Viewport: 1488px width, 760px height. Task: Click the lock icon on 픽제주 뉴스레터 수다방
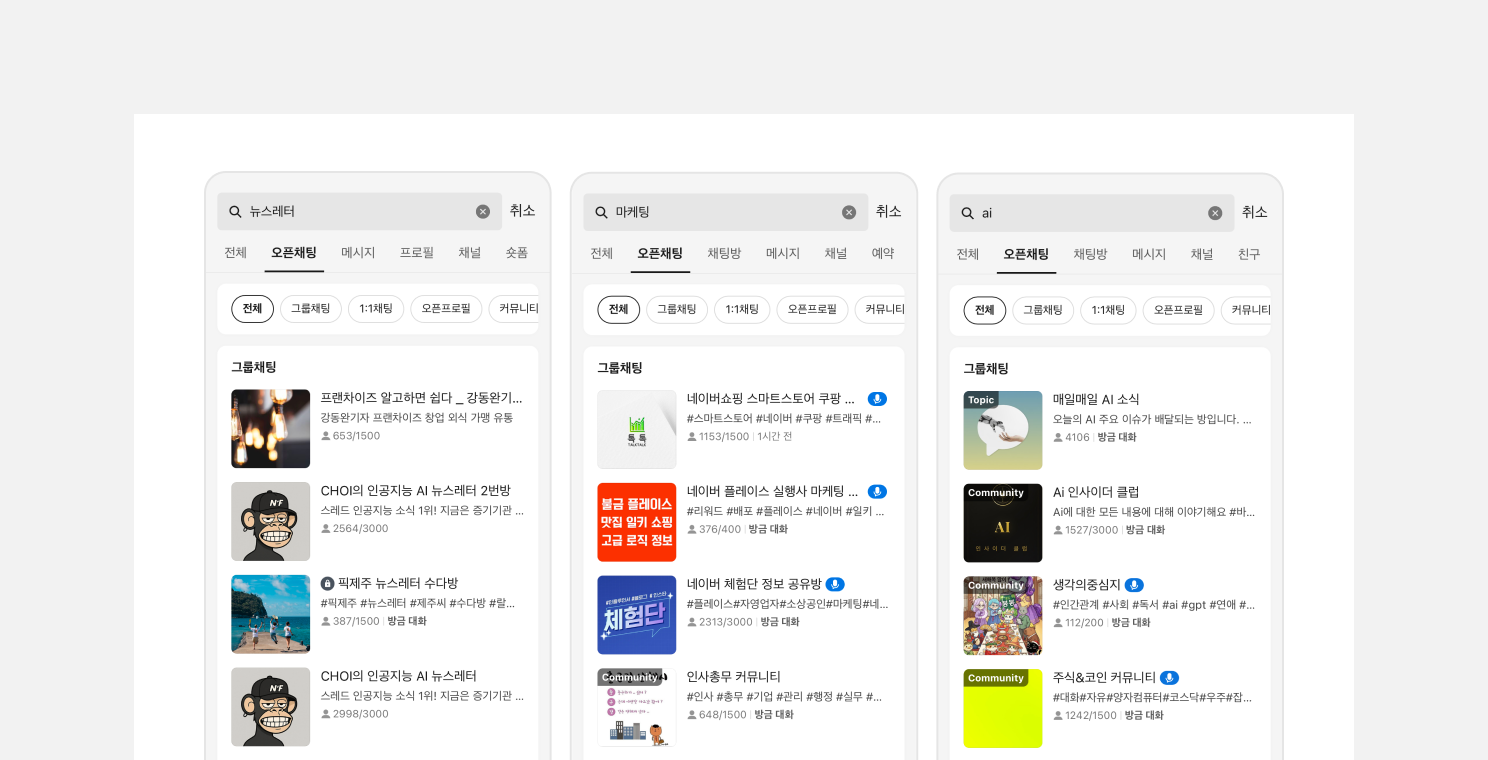(327, 583)
